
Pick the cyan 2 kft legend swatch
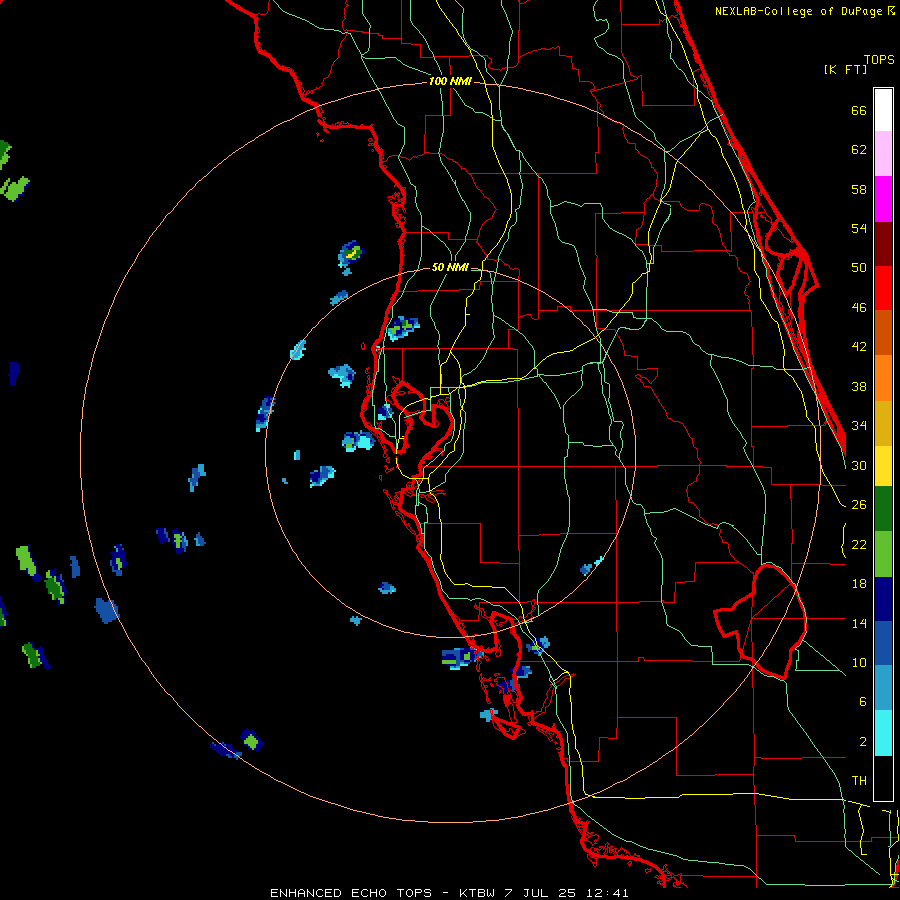pyautogui.click(x=883, y=733)
